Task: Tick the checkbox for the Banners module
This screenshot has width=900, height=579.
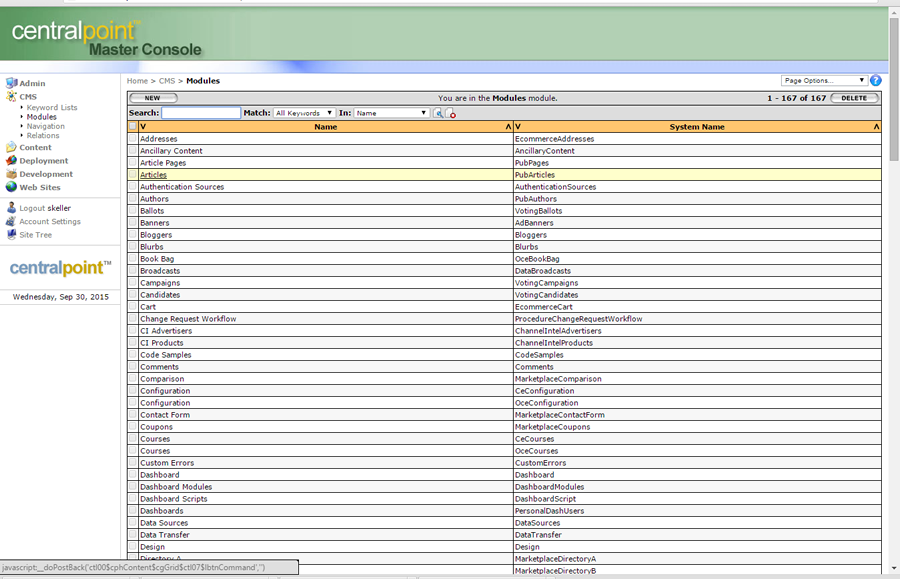Action: [x=133, y=223]
